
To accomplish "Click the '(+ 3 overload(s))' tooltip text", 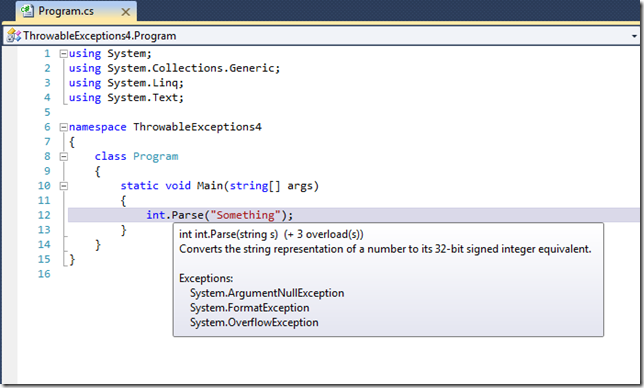I will click(324, 234).
